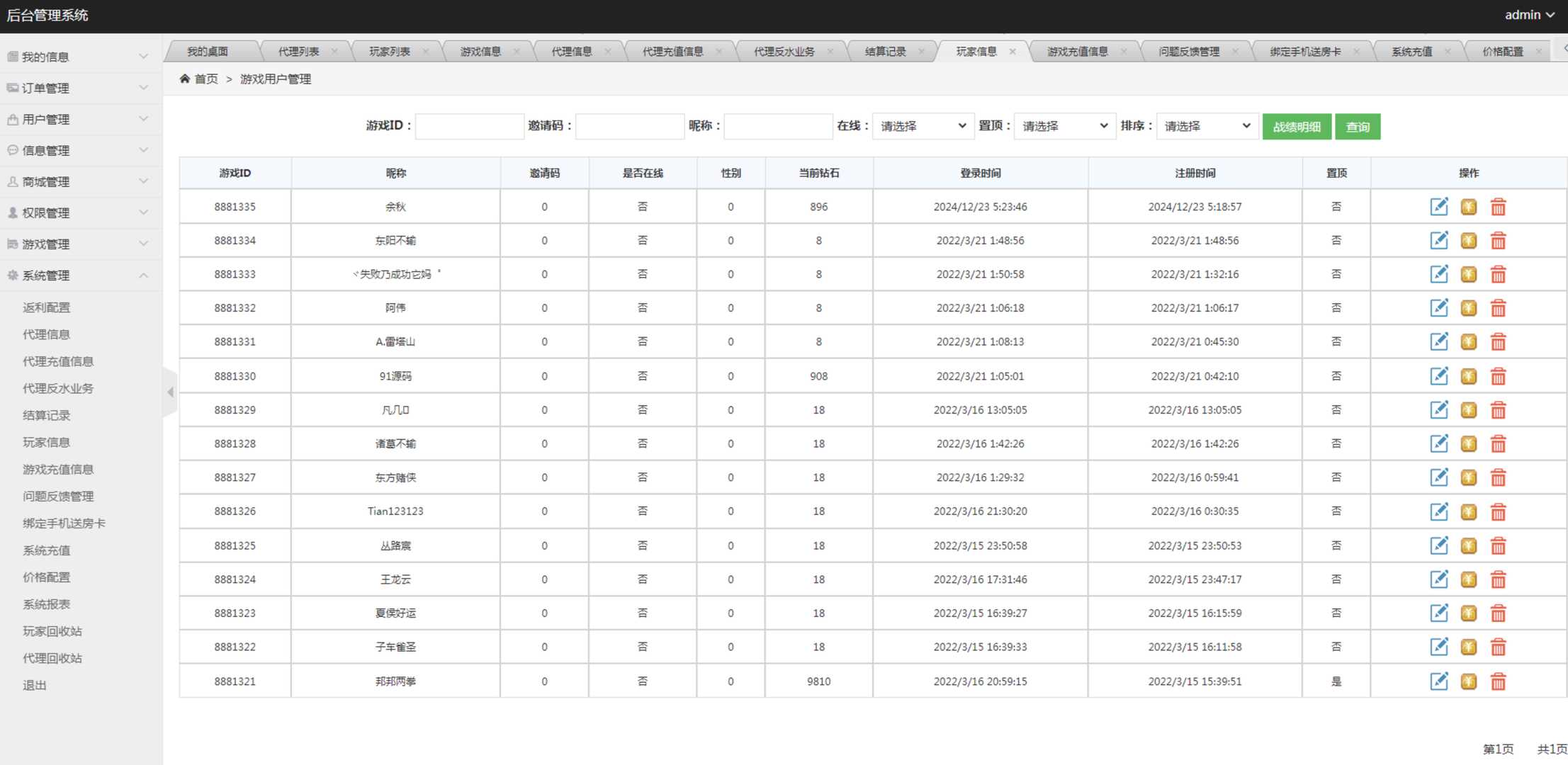Click trash icon for player 邦邦两拳
This screenshot has width=1568, height=765.
[1498, 681]
